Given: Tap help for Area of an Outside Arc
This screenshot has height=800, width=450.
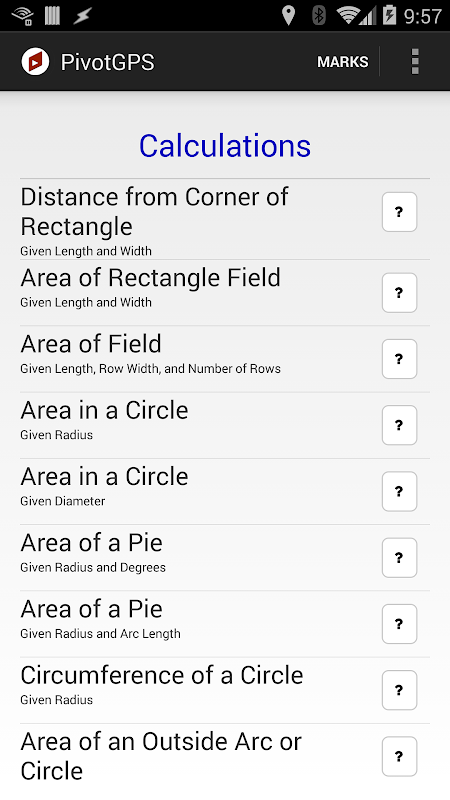Looking at the screenshot, I should [x=399, y=756].
